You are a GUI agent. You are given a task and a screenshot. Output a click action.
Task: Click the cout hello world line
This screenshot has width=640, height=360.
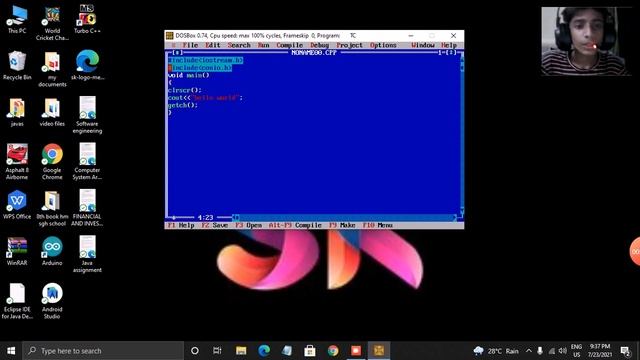pyautogui.click(x=205, y=98)
